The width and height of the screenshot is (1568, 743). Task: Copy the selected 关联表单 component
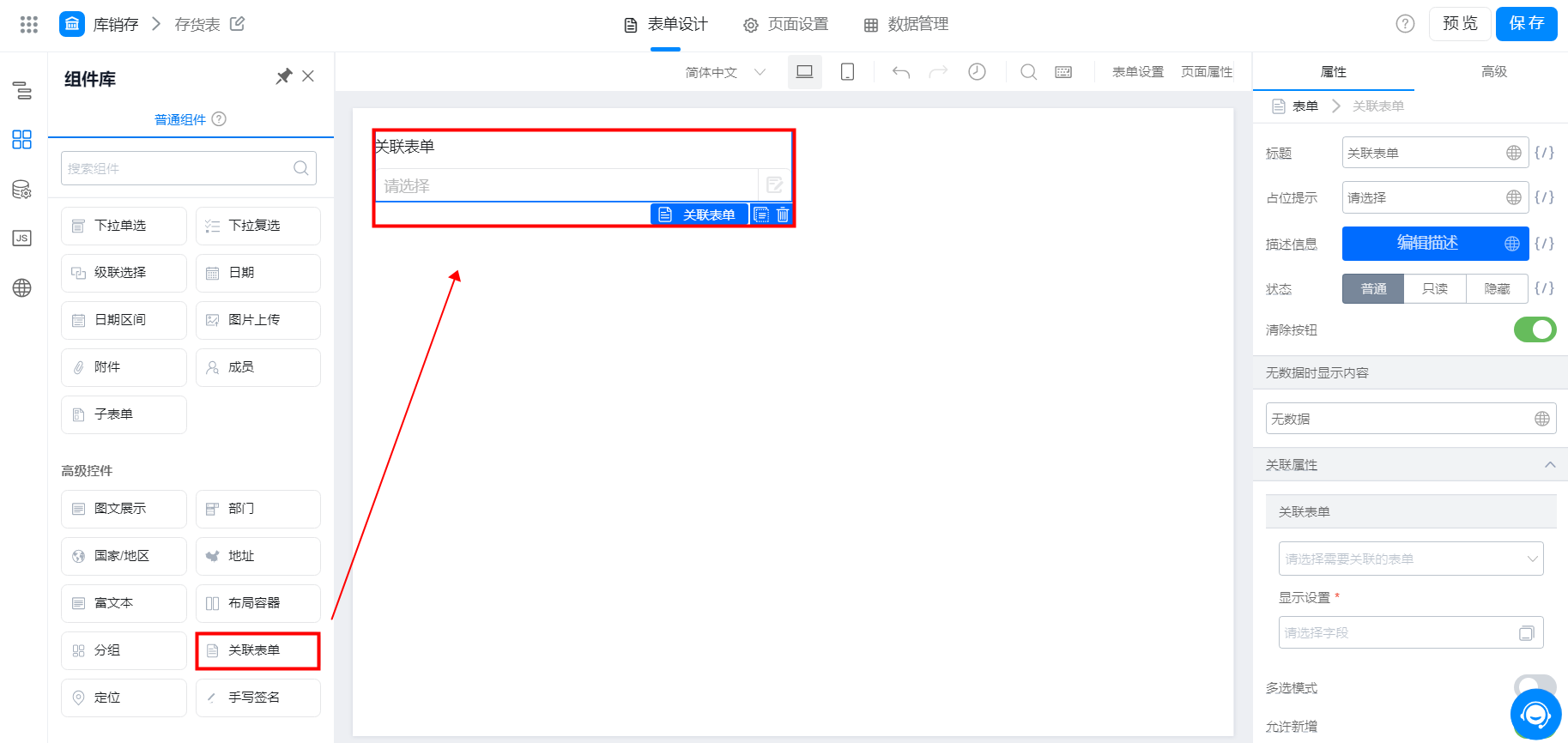click(x=761, y=214)
